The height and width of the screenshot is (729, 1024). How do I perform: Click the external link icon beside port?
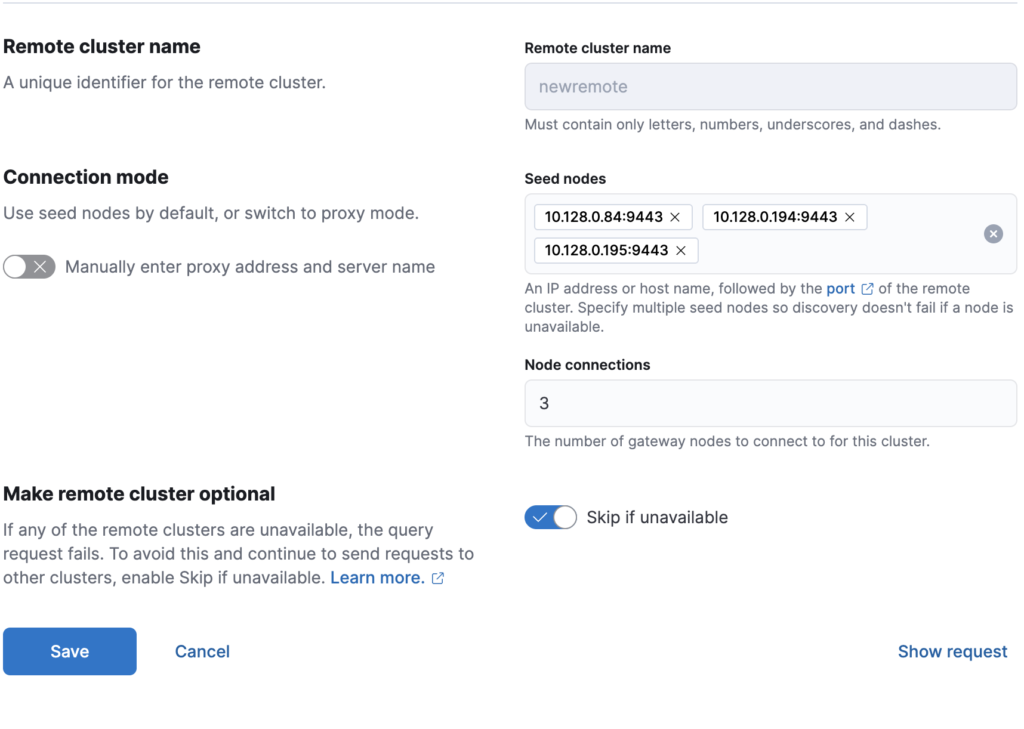[867, 289]
